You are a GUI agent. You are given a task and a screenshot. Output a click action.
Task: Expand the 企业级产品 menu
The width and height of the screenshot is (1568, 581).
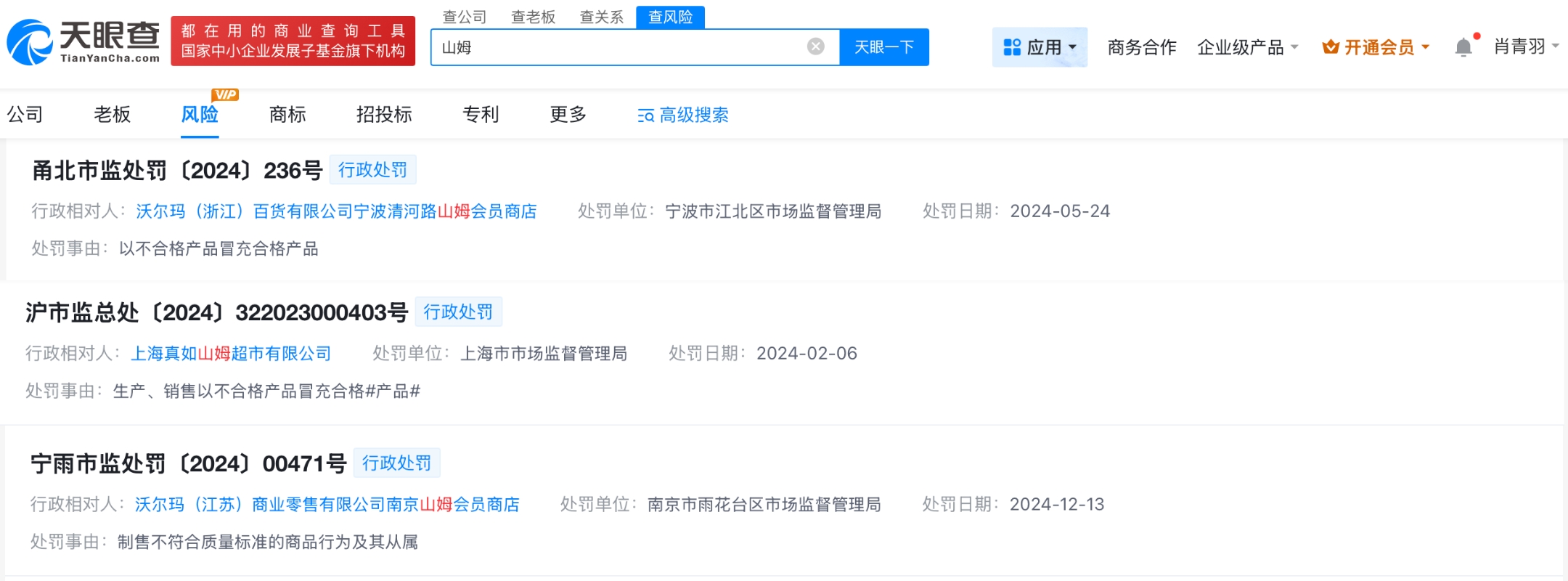1247,47
